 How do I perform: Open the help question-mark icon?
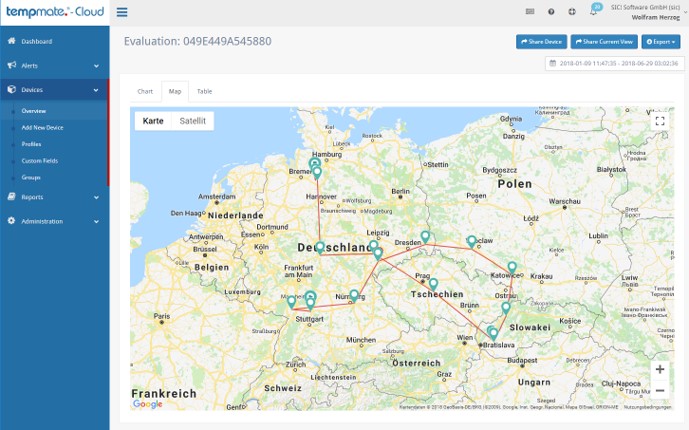pyautogui.click(x=551, y=12)
